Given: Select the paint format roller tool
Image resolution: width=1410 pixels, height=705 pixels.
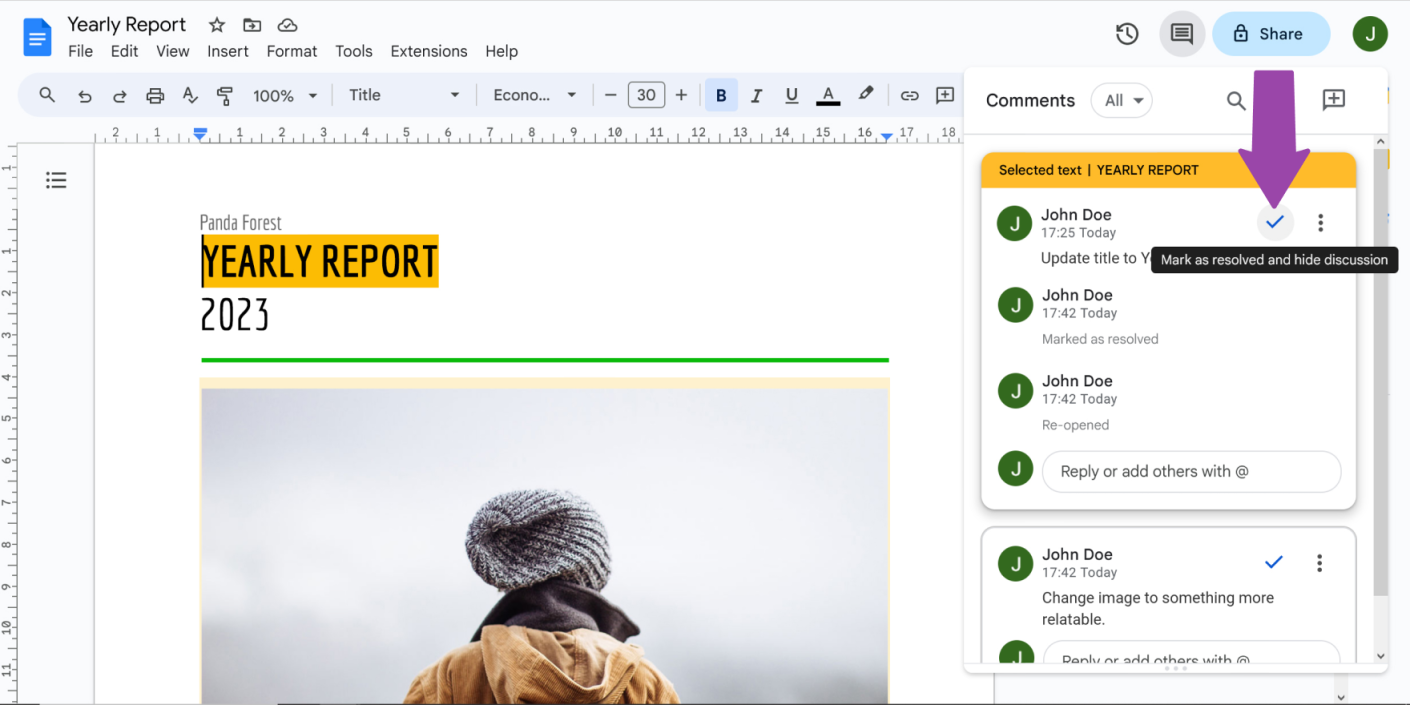Looking at the screenshot, I should (225, 96).
